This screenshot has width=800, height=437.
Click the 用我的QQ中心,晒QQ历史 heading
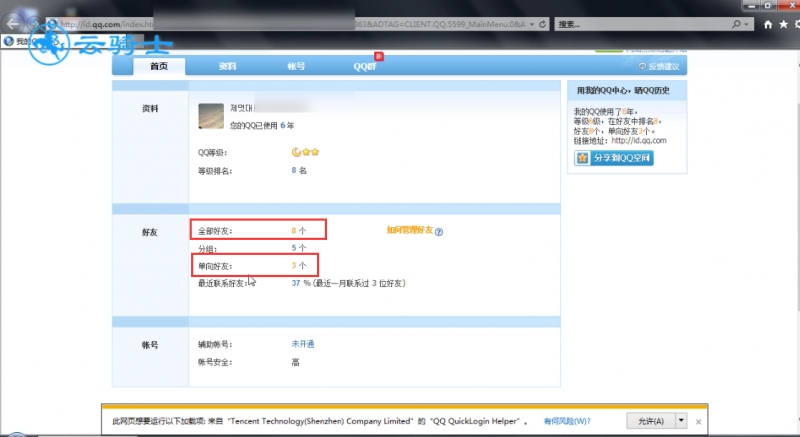point(623,91)
